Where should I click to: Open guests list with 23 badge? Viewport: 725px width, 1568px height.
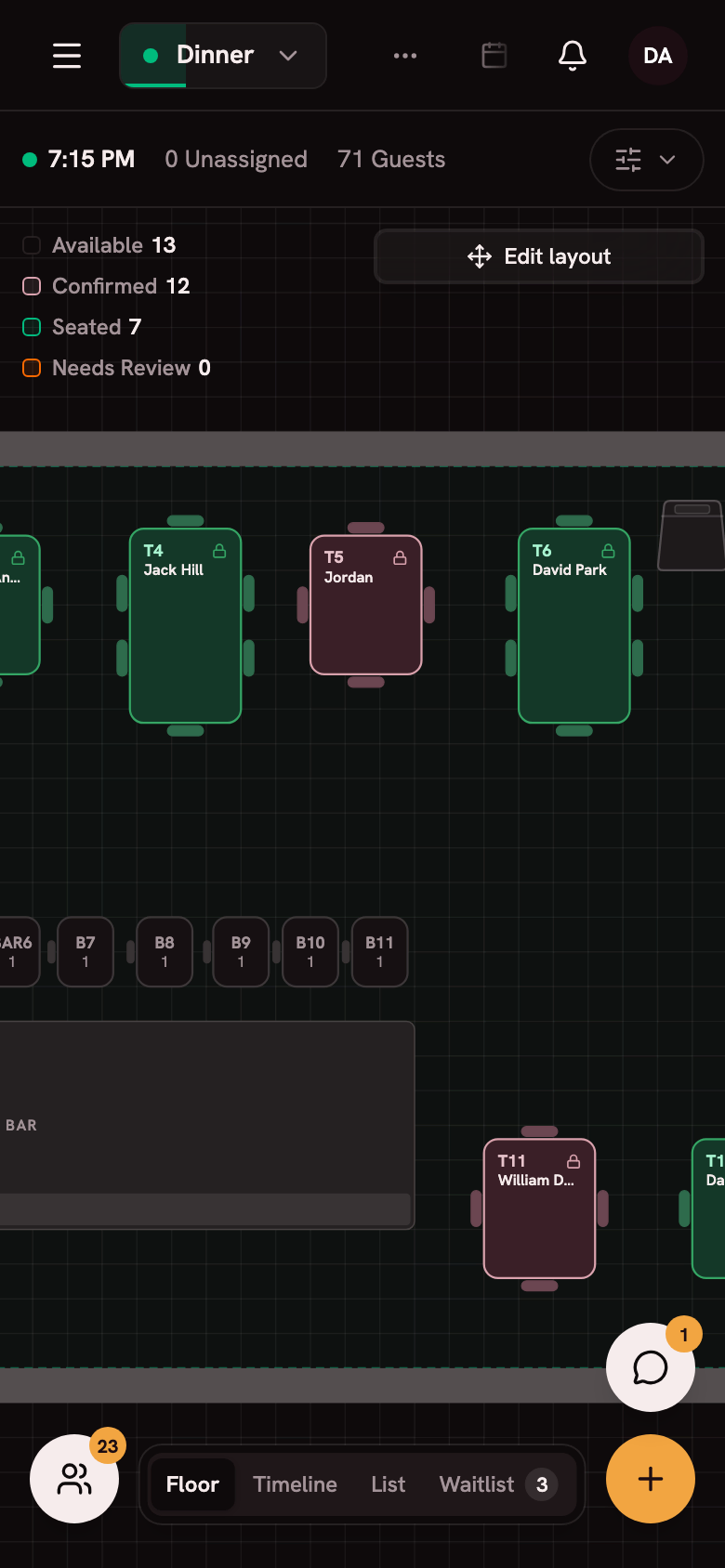pyautogui.click(x=74, y=1479)
